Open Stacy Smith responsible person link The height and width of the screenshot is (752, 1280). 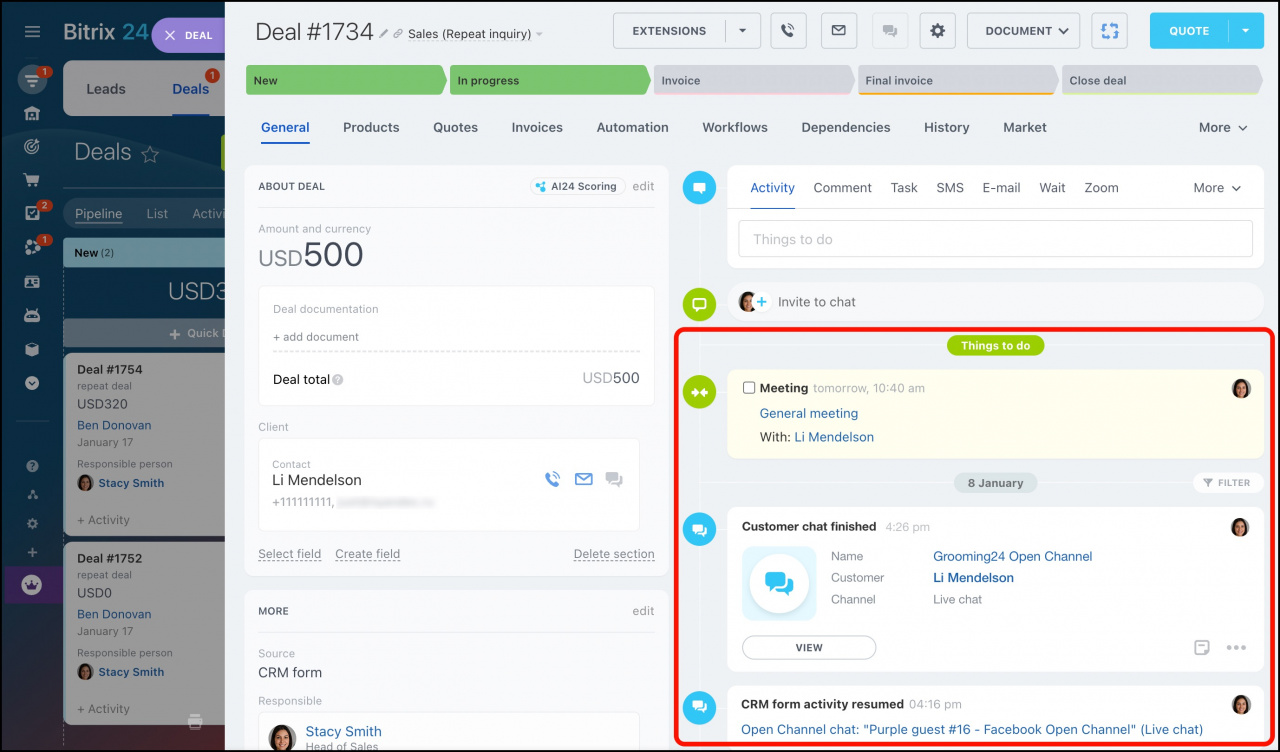coord(343,731)
